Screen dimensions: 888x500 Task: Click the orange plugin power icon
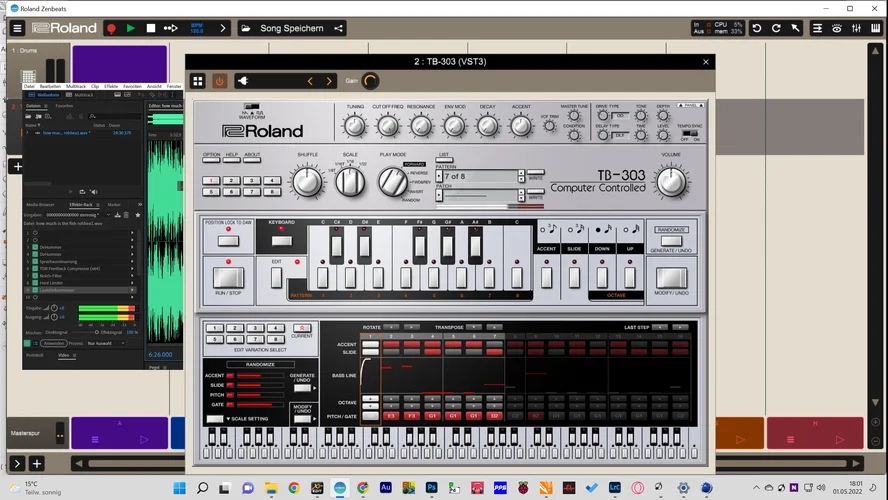click(x=219, y=81)
